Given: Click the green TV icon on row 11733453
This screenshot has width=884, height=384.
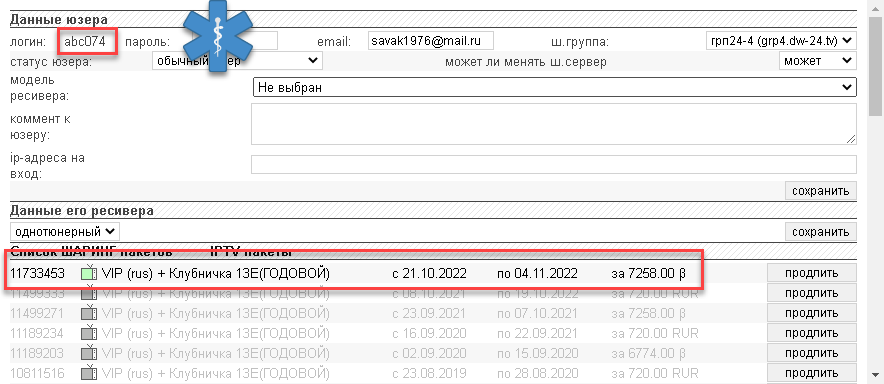Looking at the screenshot, I should click(x=90, y=273).
